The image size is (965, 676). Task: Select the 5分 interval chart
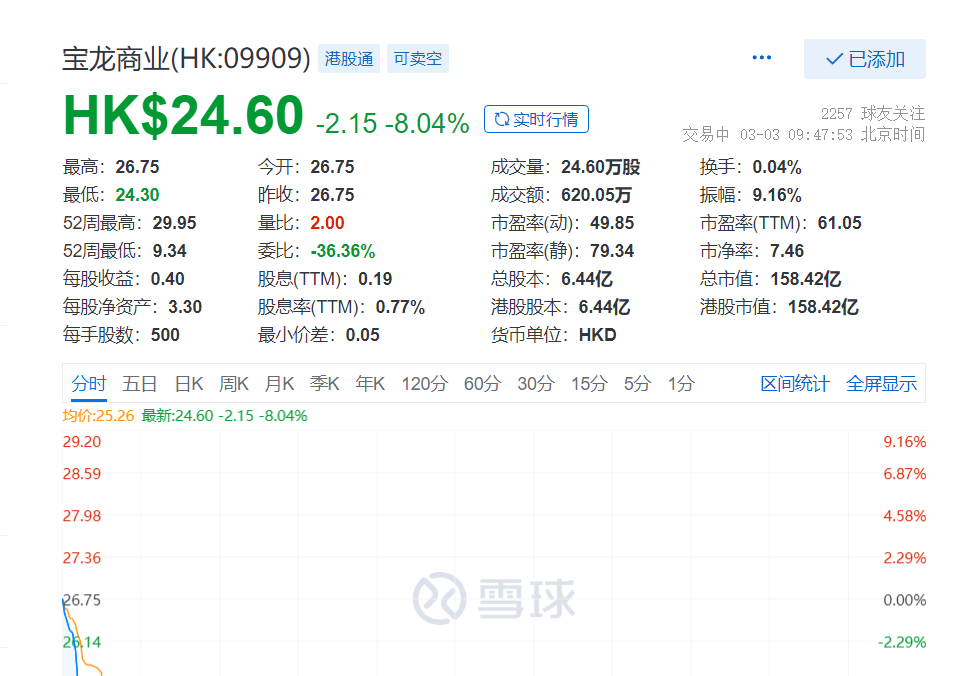point(637,384)
